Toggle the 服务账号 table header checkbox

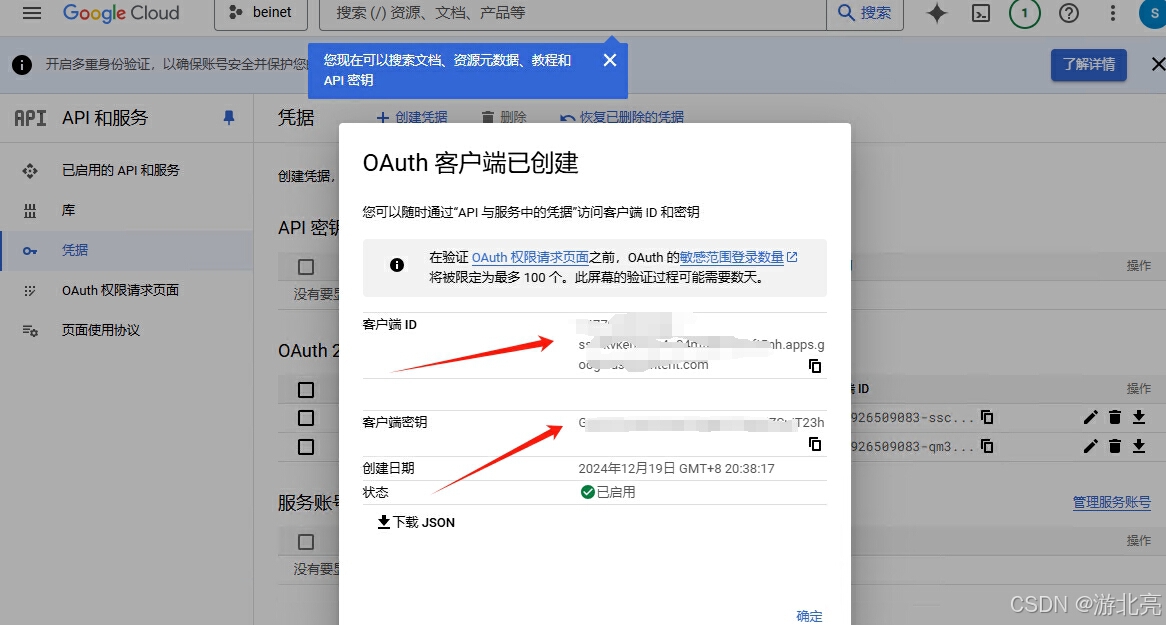click(306, 542)
